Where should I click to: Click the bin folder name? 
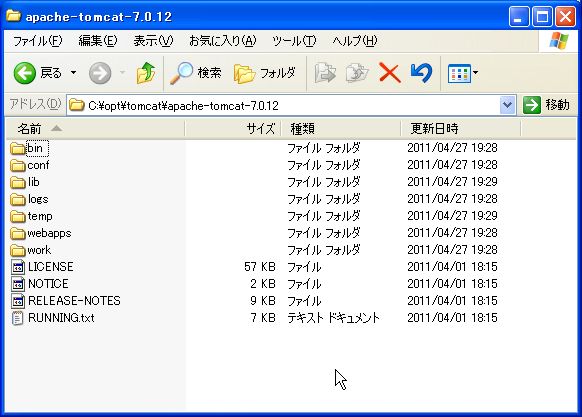click(x=35, y=148)
